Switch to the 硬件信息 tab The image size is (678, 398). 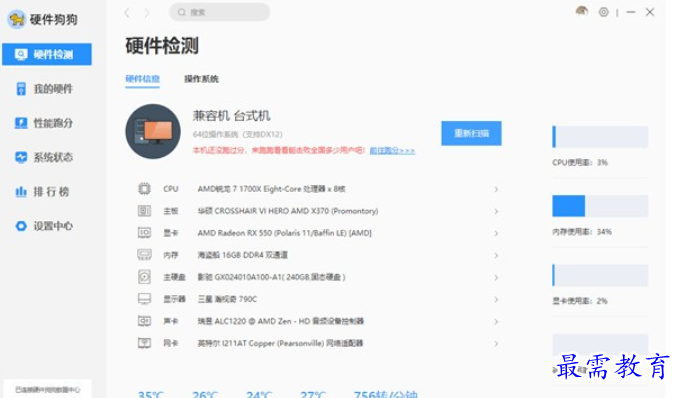coord(143,79)
